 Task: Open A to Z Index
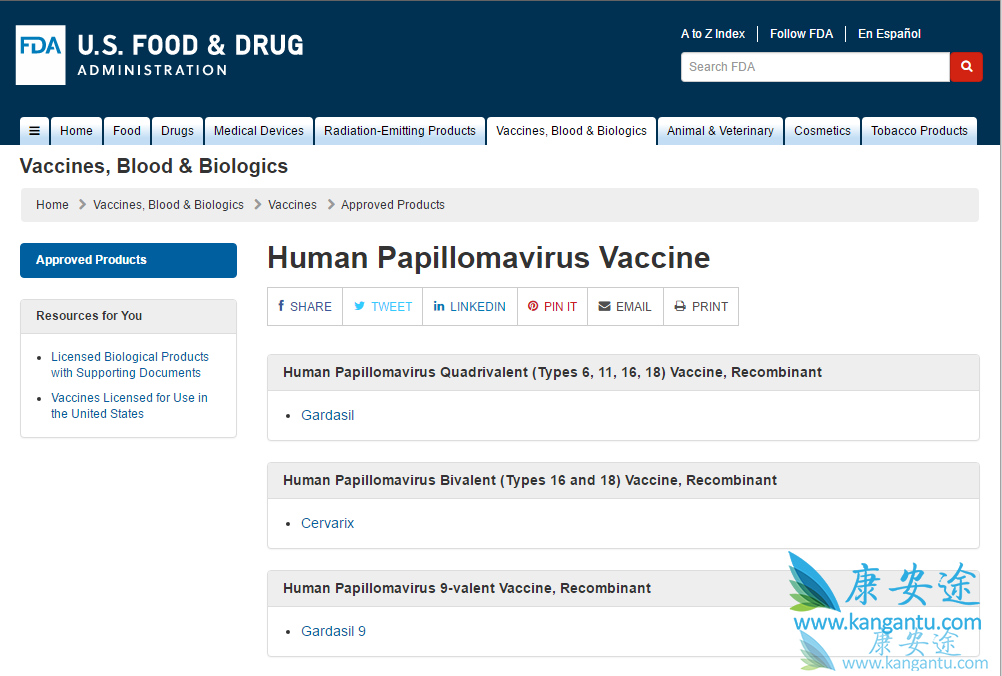[x=713, y=34]
